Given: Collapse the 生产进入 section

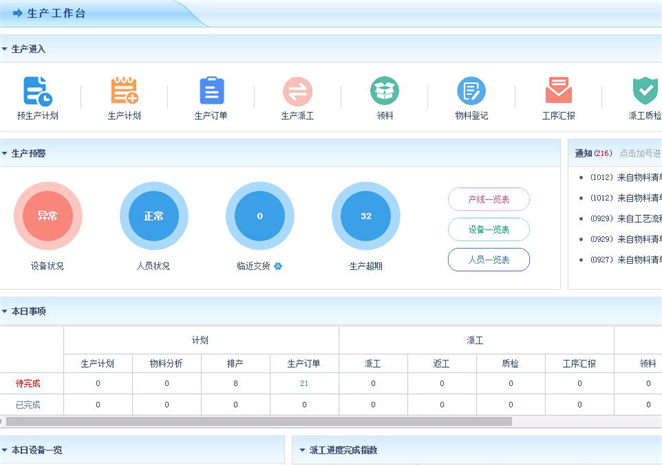Looking at the screenshot, I should click(5, 49).
